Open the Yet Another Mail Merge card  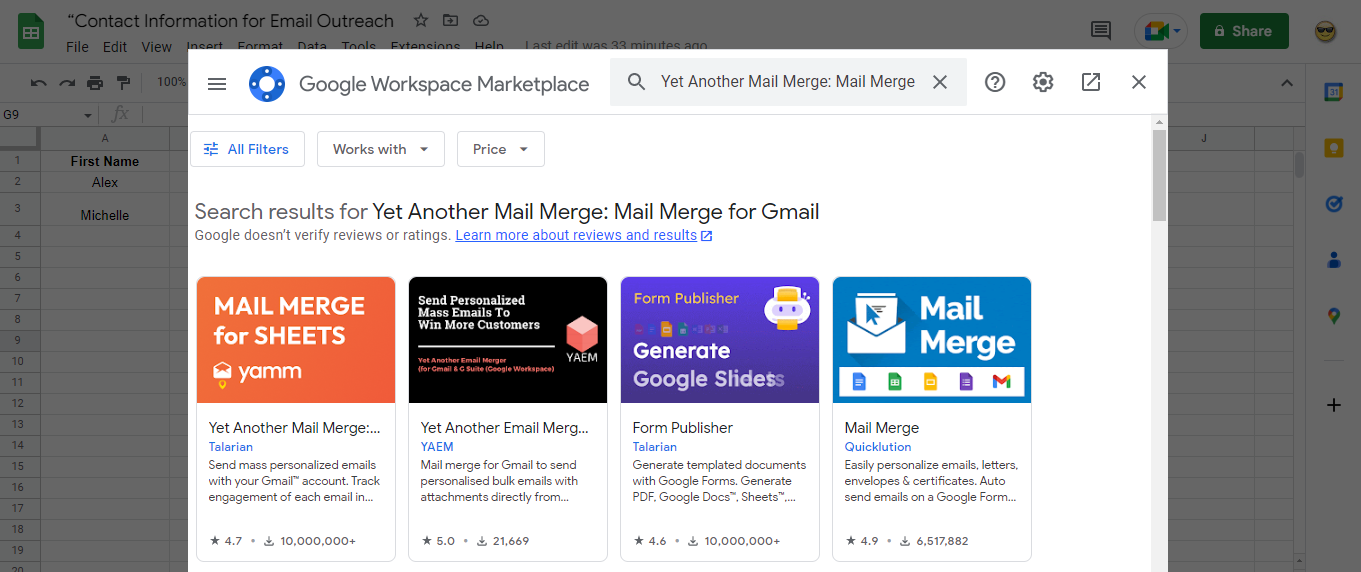(296, 419)
